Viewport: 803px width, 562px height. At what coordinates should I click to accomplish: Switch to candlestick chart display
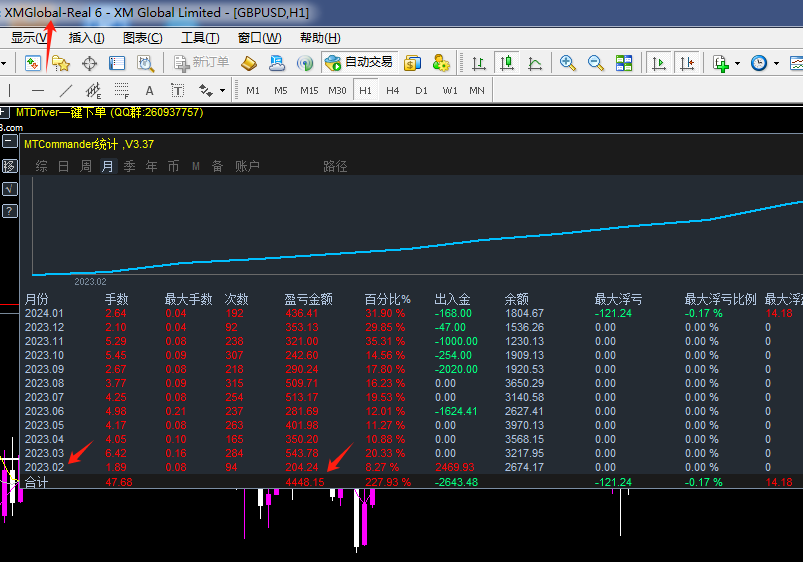click(507, 63)
